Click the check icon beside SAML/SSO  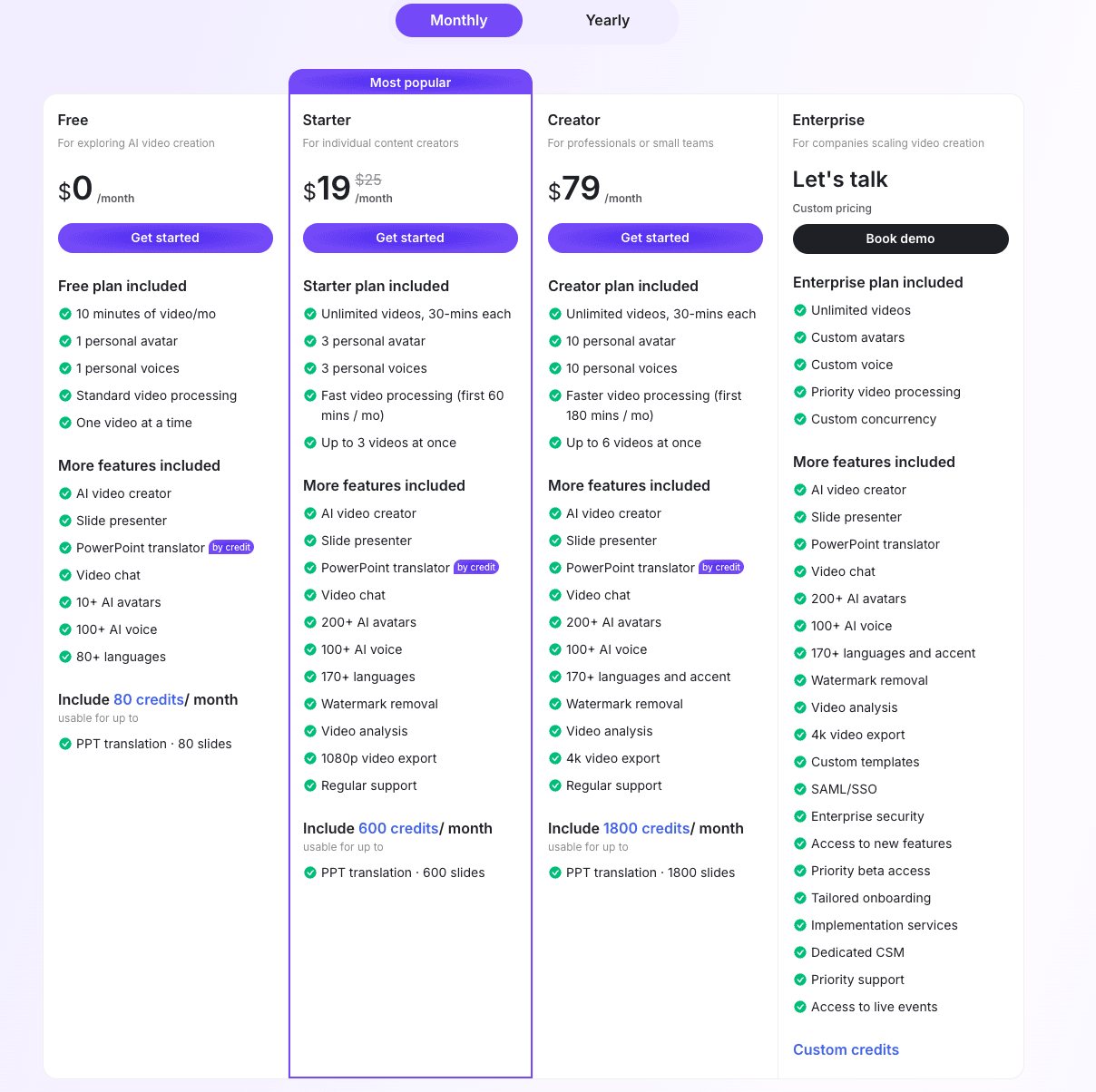(x=800, y=789)
